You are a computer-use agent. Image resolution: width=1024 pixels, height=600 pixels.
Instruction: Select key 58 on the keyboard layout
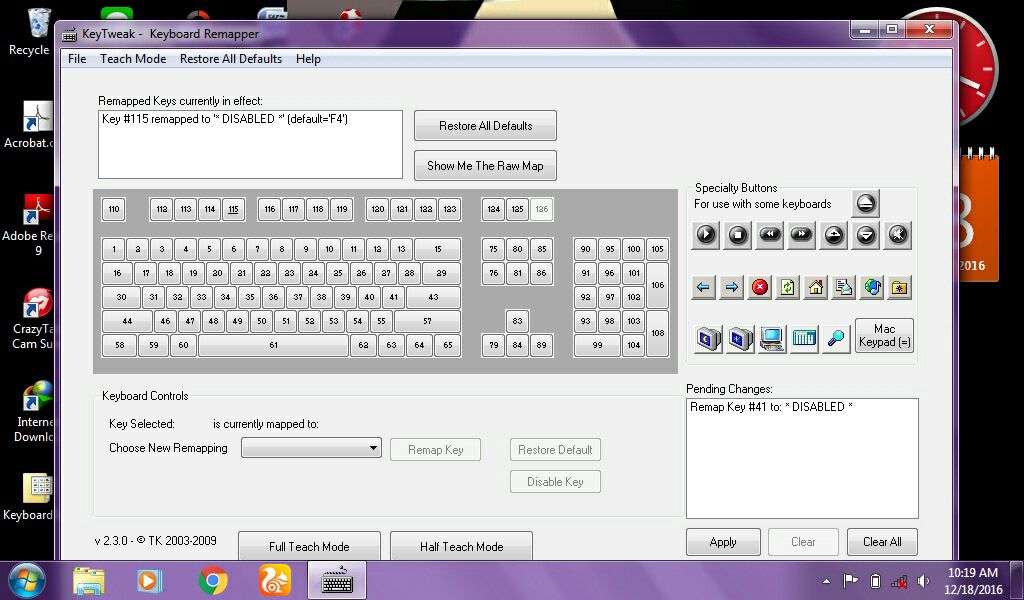pyautogui.click(x=120, y=345)
